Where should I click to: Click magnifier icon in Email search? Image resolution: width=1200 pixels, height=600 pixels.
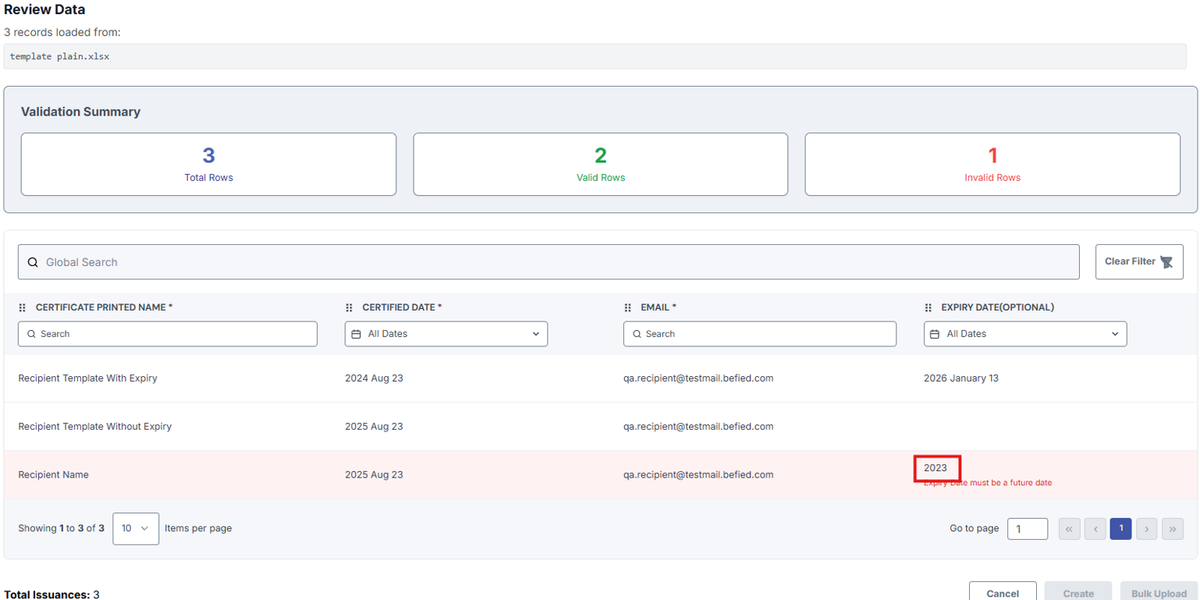point(637,334)
